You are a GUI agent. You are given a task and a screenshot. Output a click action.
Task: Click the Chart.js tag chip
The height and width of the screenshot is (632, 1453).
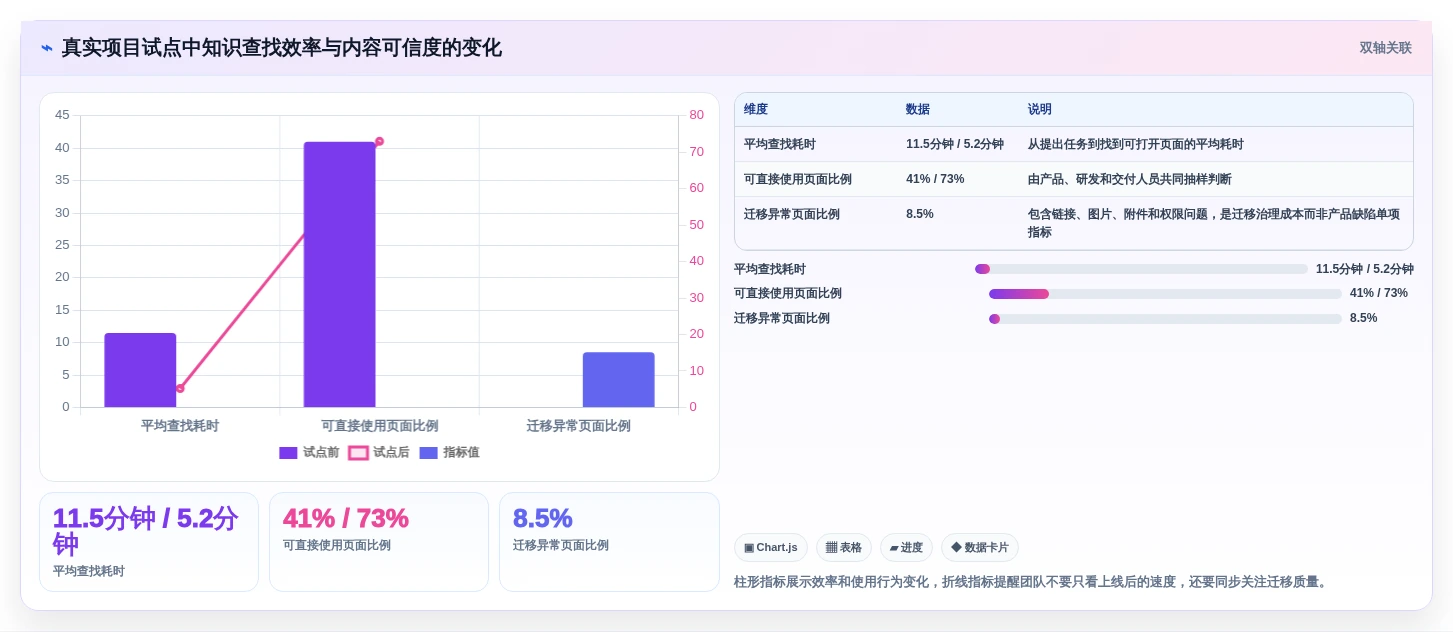(771, 547)
